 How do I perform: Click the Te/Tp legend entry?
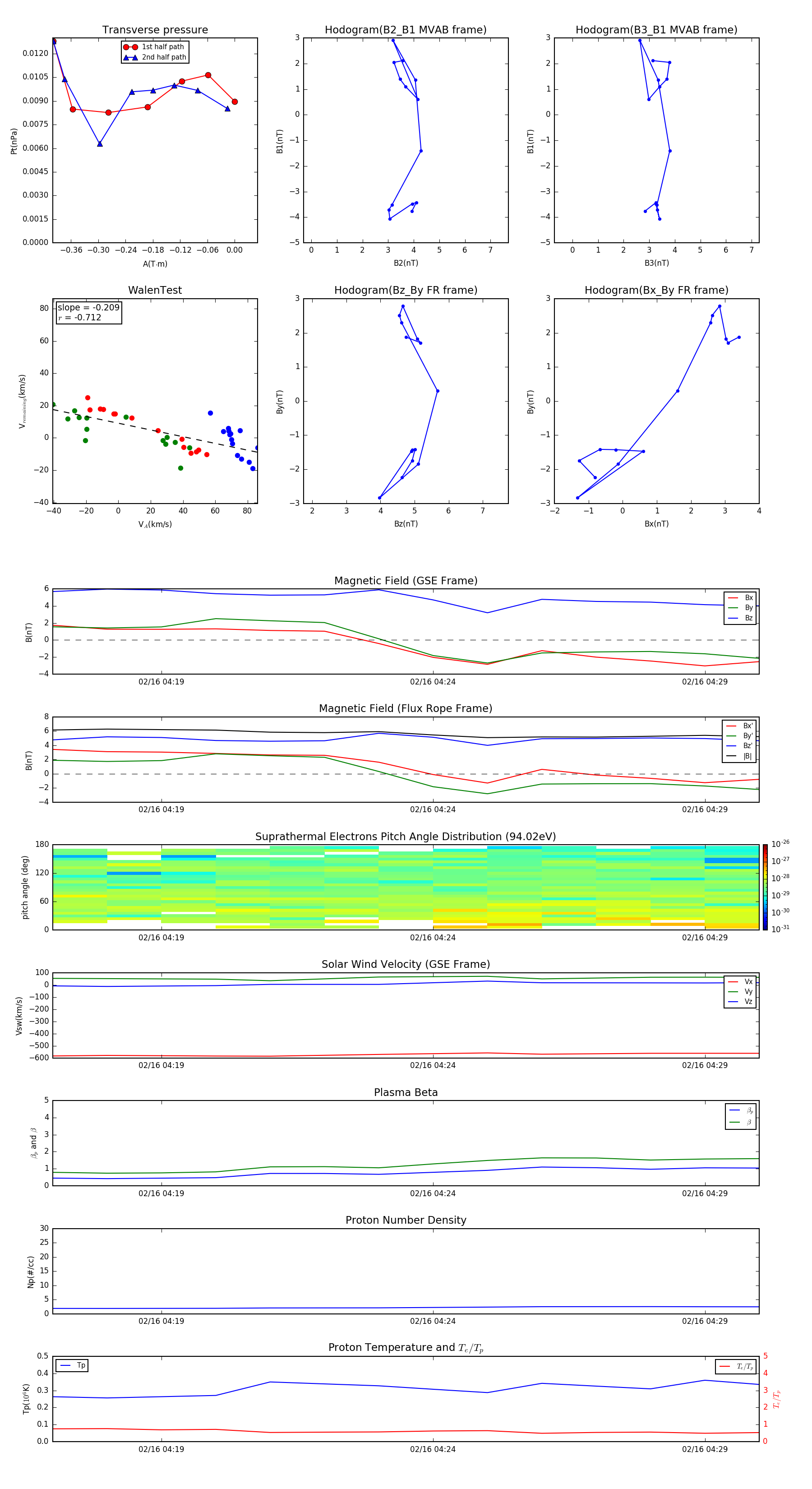736,1366
